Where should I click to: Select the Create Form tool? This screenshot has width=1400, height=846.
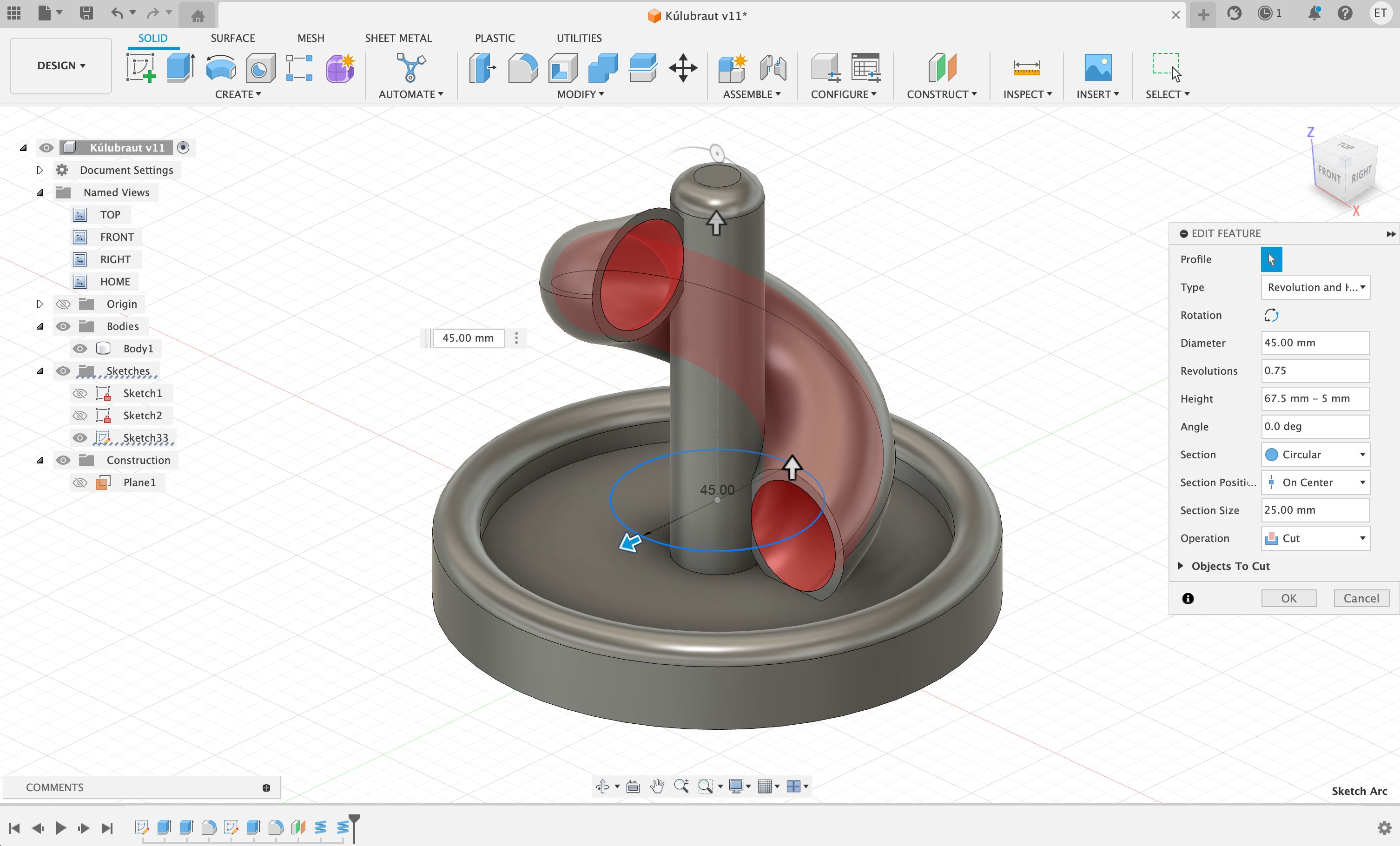340,67
